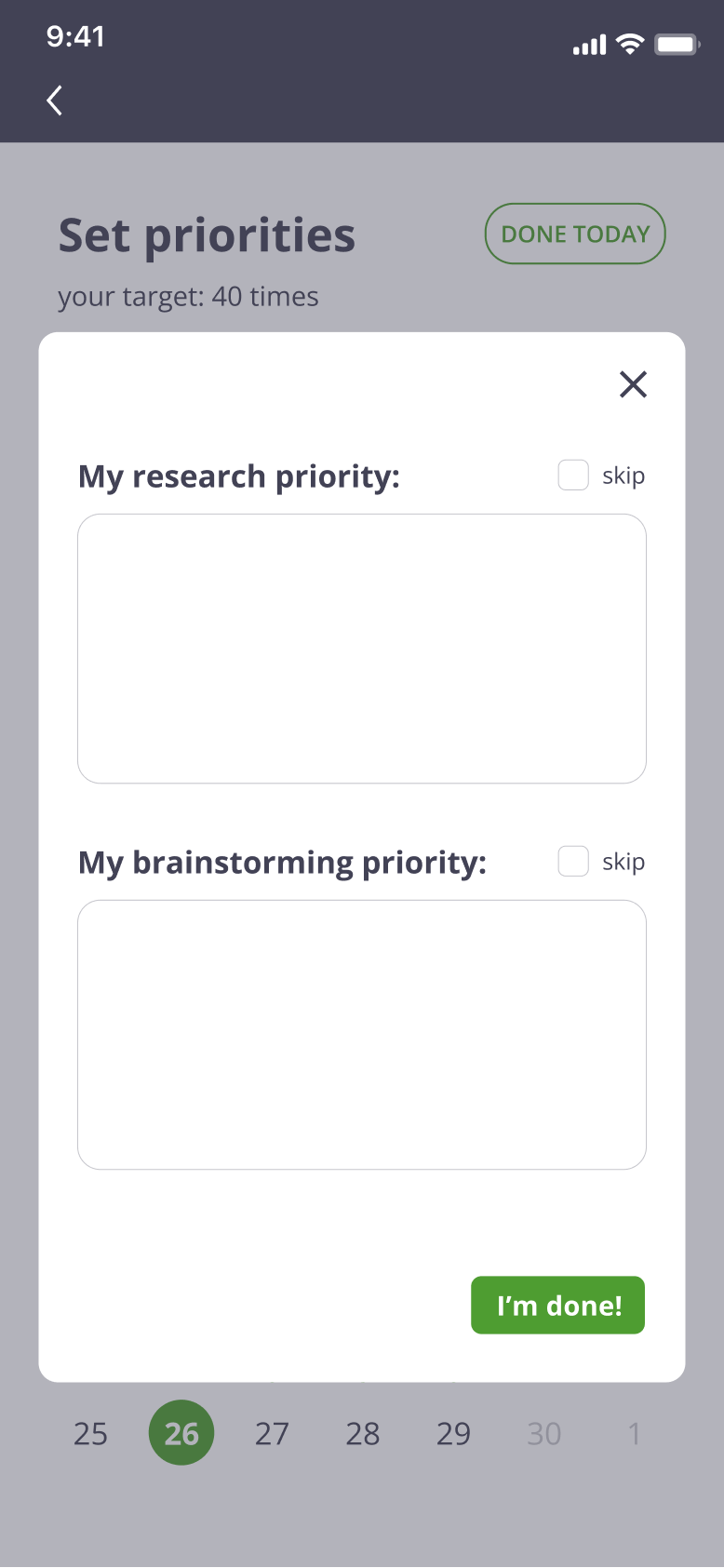Image resolution: width=724 pixels, height=1568 pixels.
Task: Select day 27 in the calendar
Action: (272, 1434)
